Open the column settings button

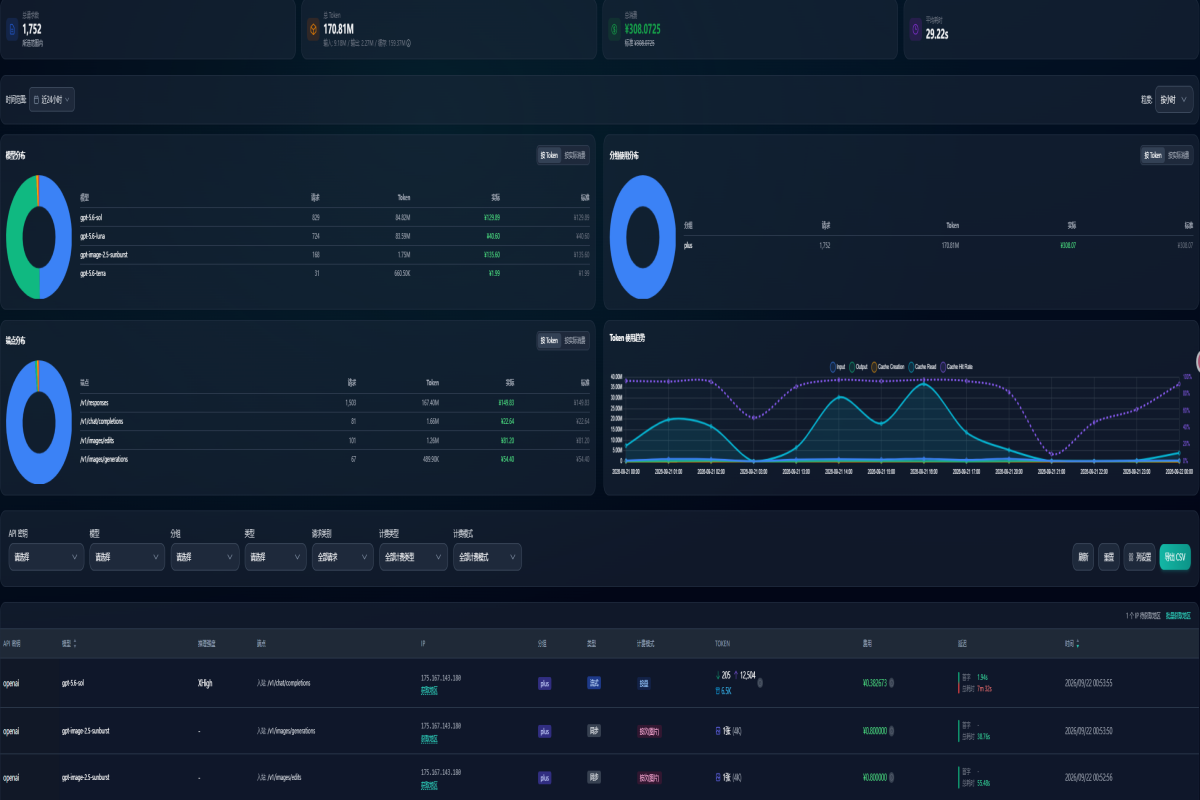click(1138, 557)
